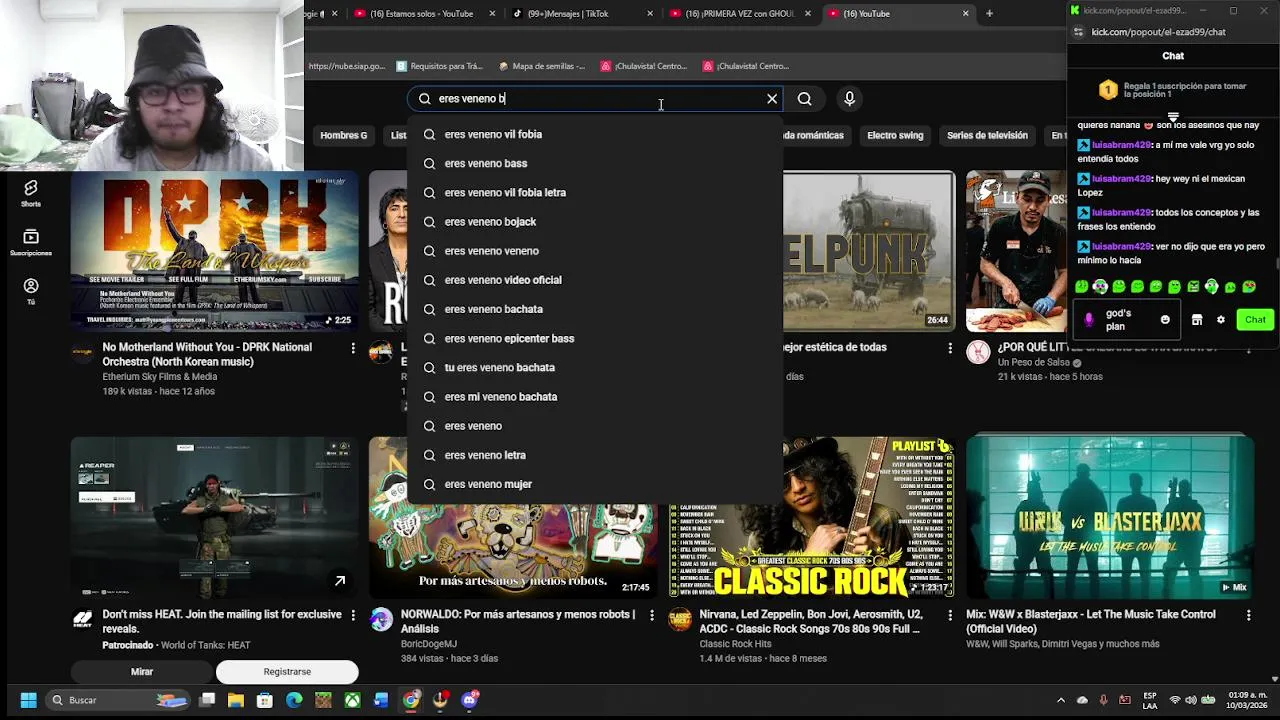Open Xbox app from the taskbar

pyautogui.click(x=352, y=700)
